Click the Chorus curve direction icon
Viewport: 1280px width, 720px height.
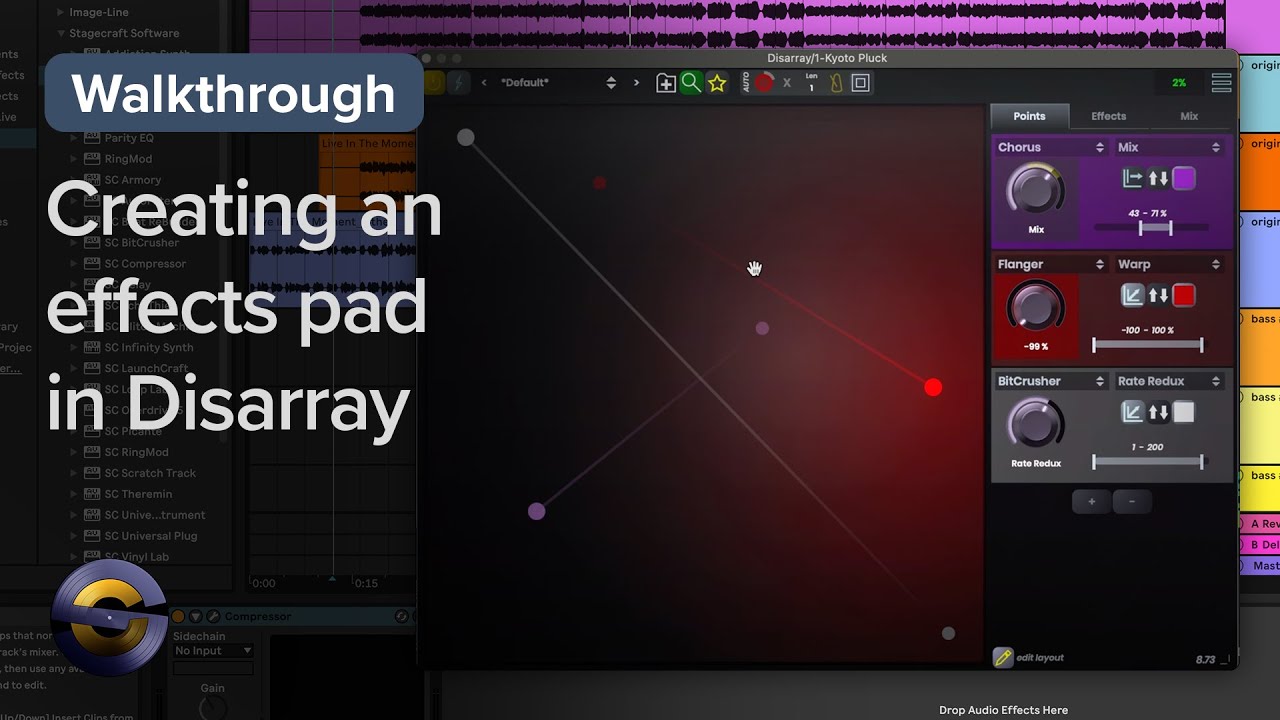click(x=1132, y=179)
